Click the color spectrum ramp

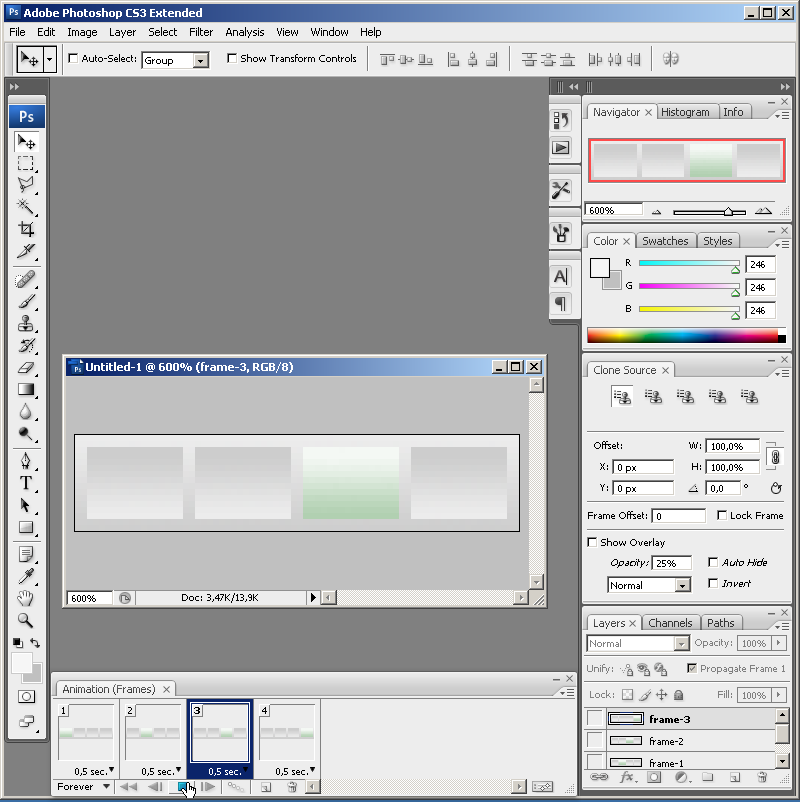point(686,336)
